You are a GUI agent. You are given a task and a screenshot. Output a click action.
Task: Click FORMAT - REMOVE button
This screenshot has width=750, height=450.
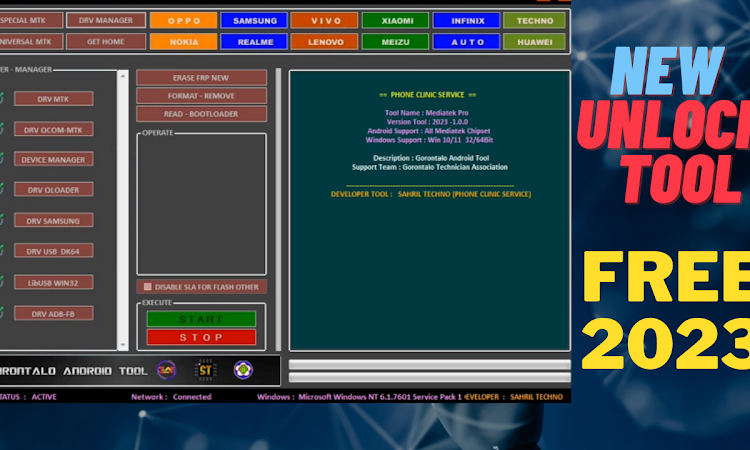[201, 96]
